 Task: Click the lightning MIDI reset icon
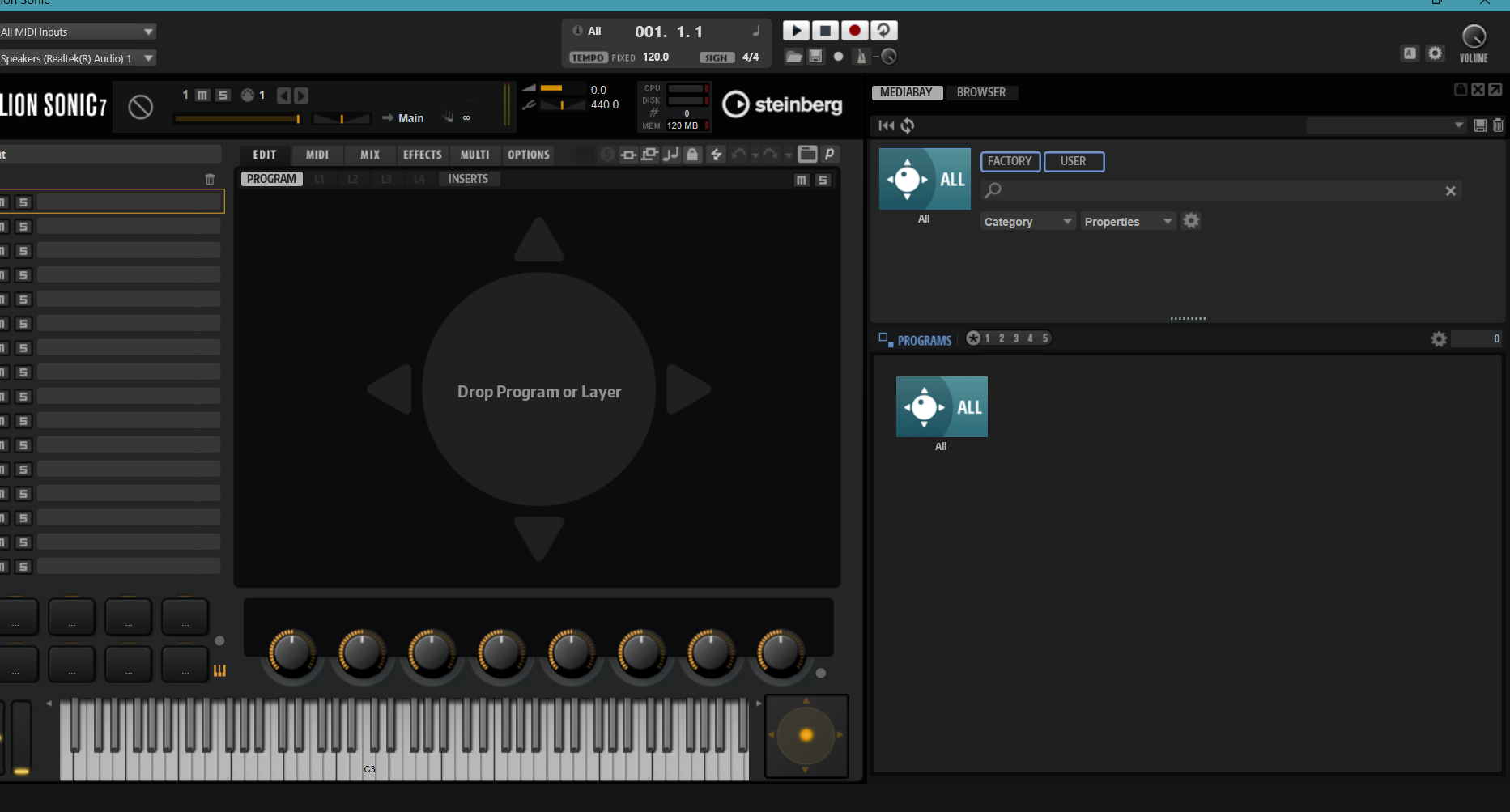(x=716, y=155)
